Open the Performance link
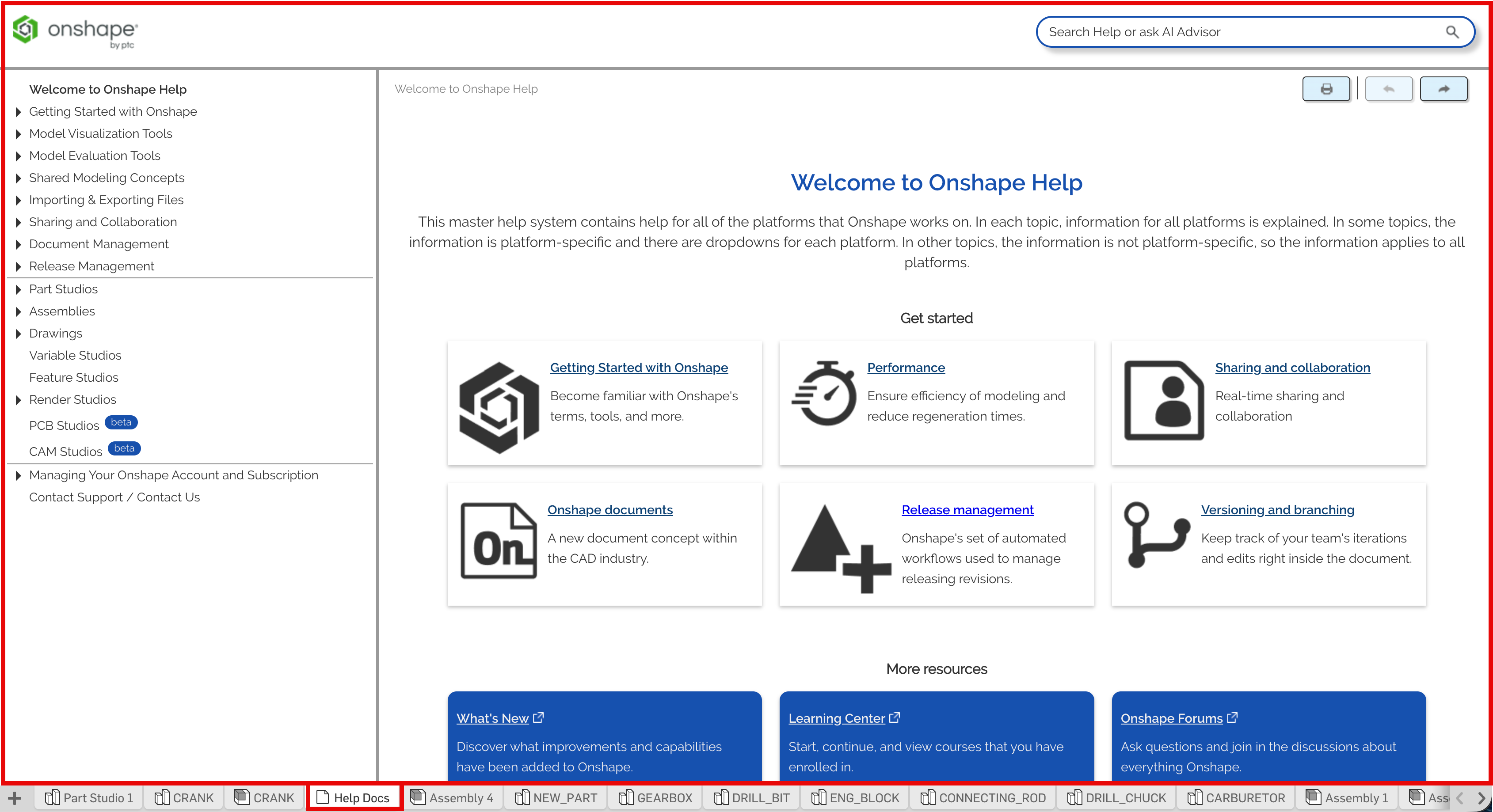1493x812 pixels. pos(906,367)
